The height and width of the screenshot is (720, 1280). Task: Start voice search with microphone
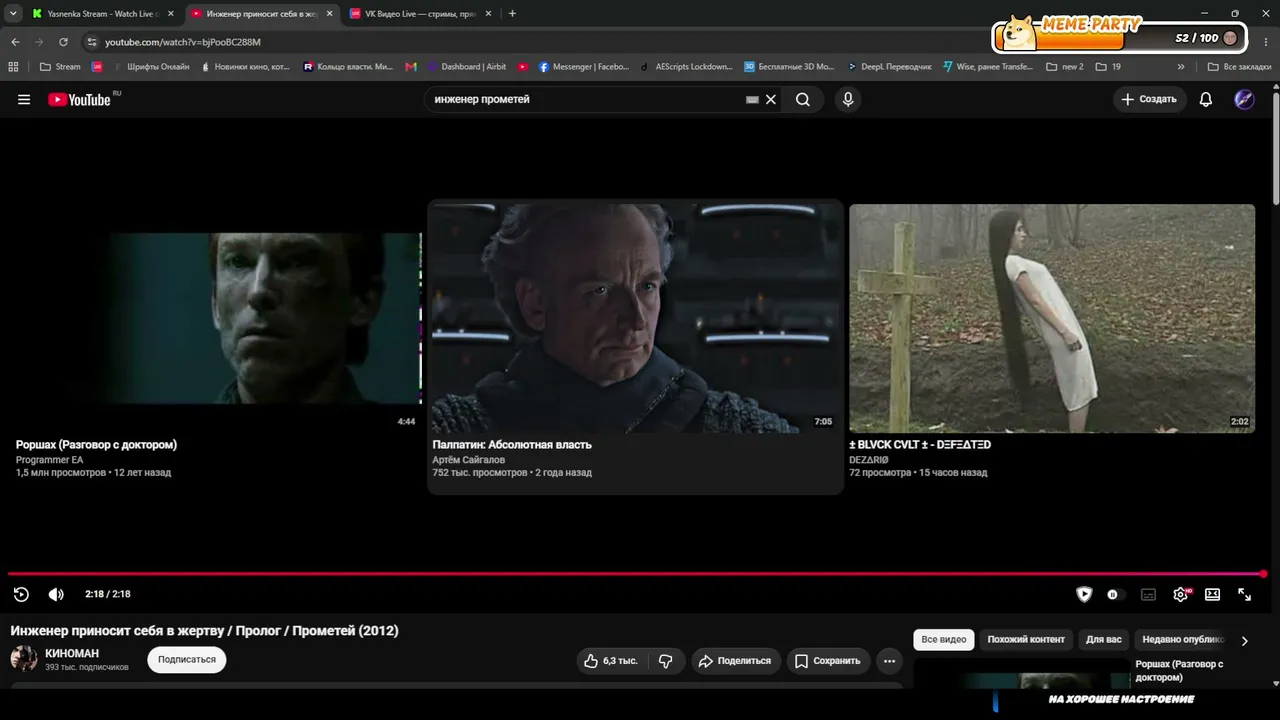(848, 100)
